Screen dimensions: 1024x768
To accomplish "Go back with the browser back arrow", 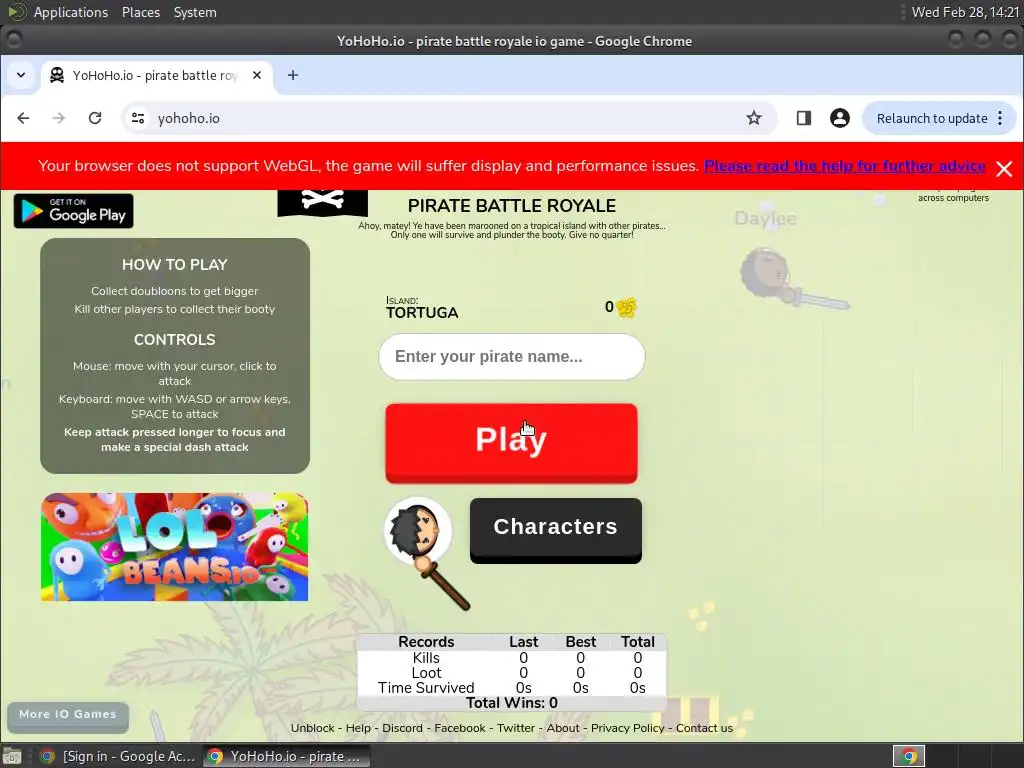I will coord(24,118).
